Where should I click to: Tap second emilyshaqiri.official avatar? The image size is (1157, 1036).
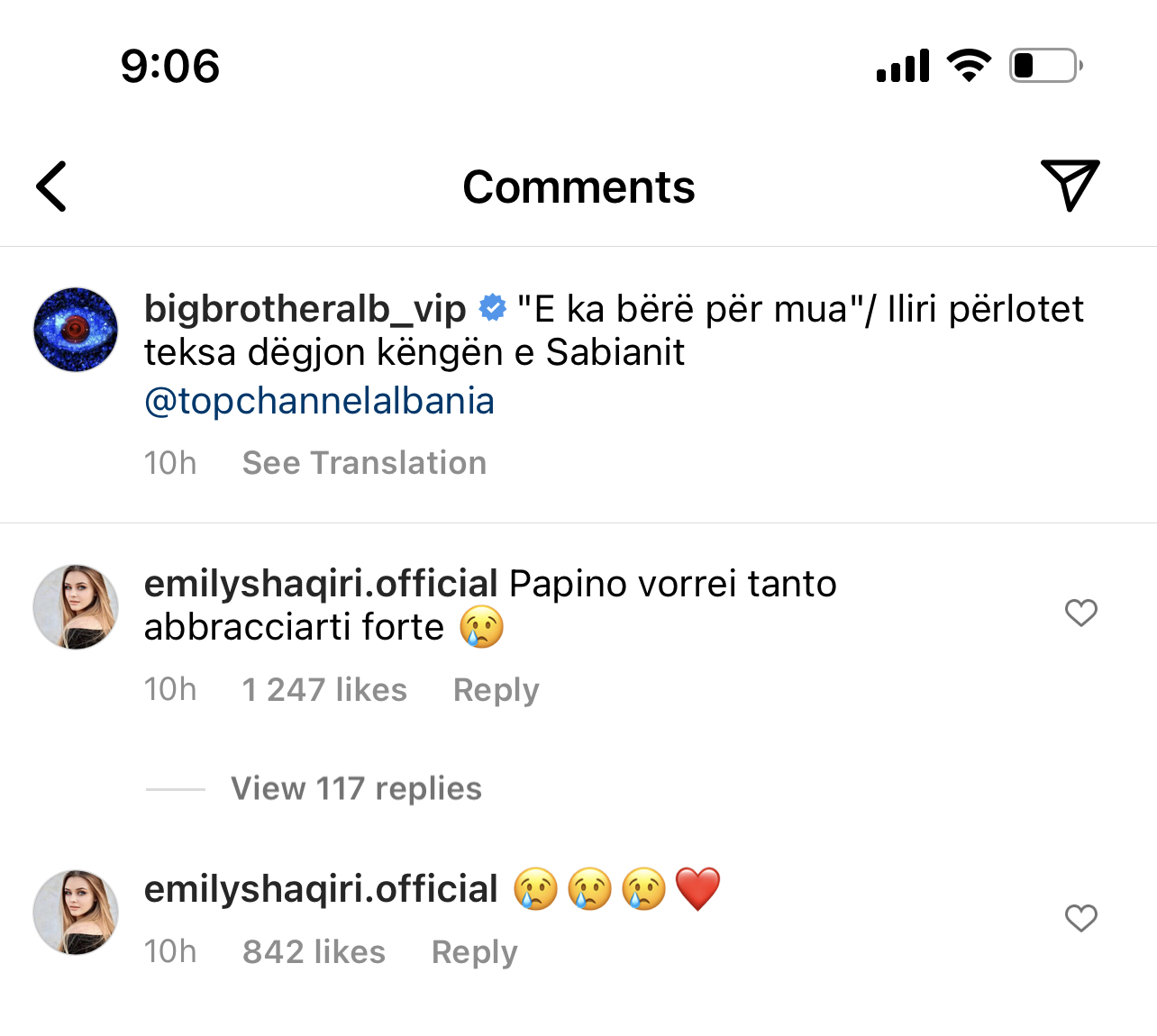coord(76,912)
